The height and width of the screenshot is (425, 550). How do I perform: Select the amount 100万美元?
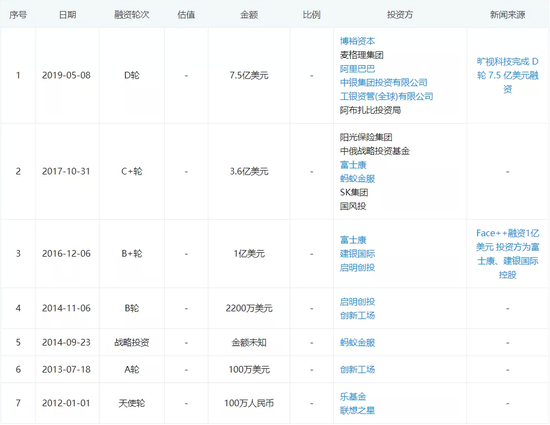(x=249, y=369)
